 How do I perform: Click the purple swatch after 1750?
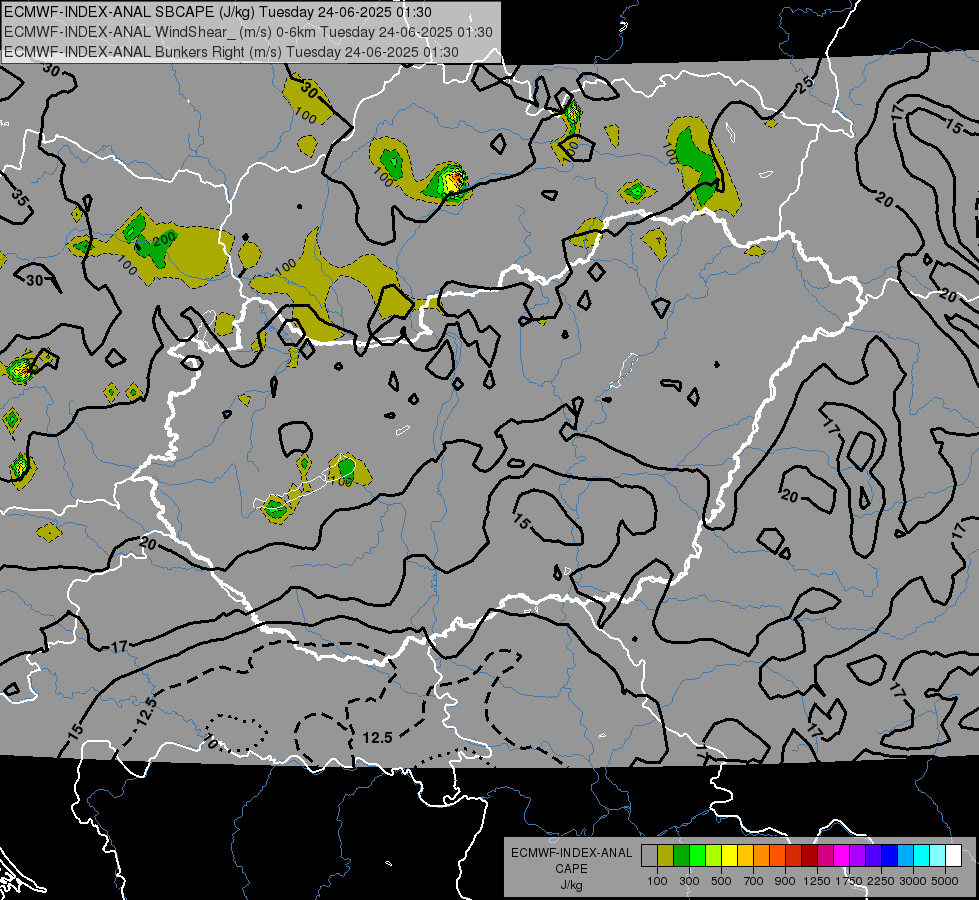857,855
